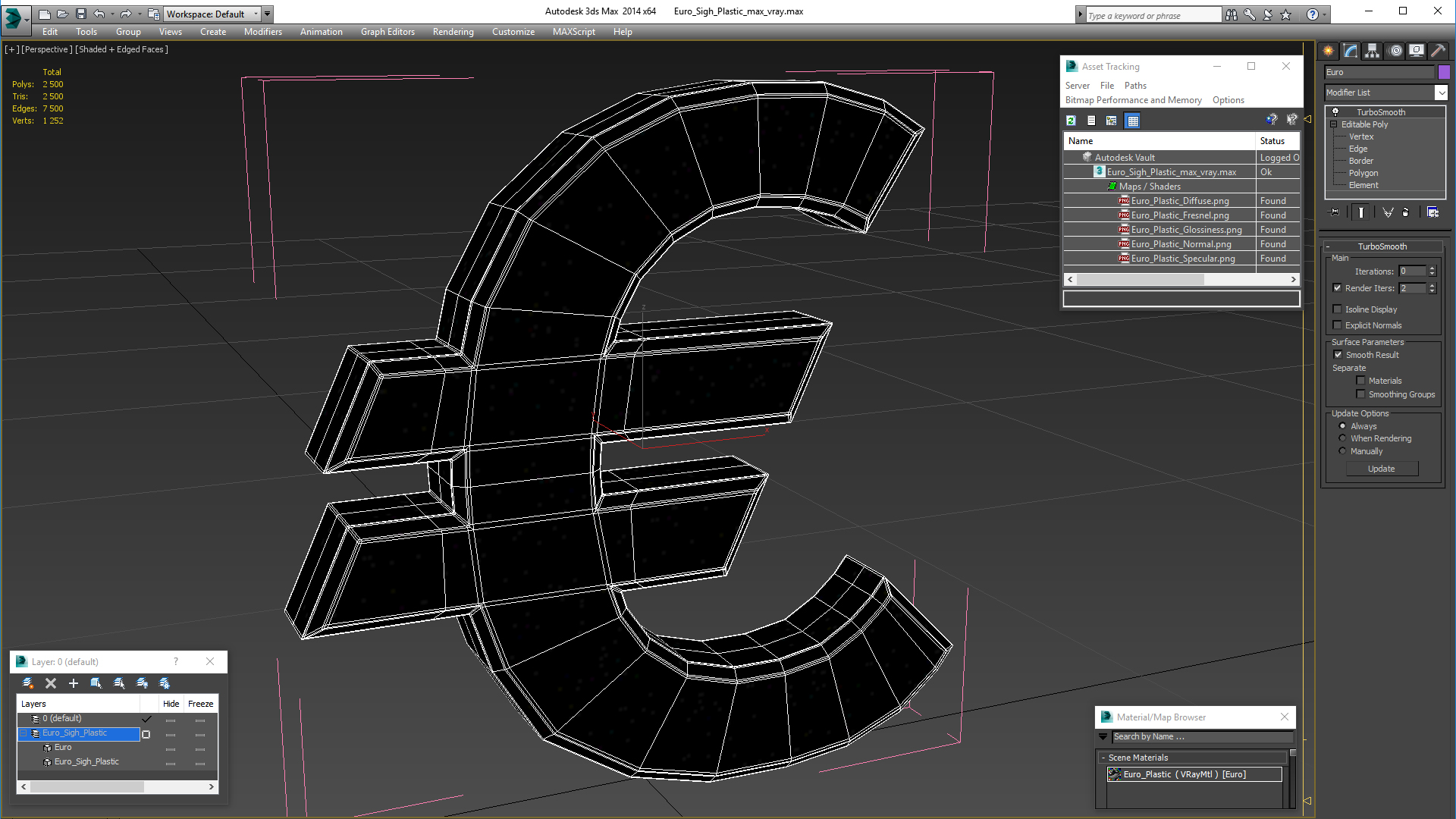Image resolution: width=1456 pixels, height=819 pixels.
Task: Toggle Smooth Result checkbox
Action: pyautogui.click(x=1338, y=355)
